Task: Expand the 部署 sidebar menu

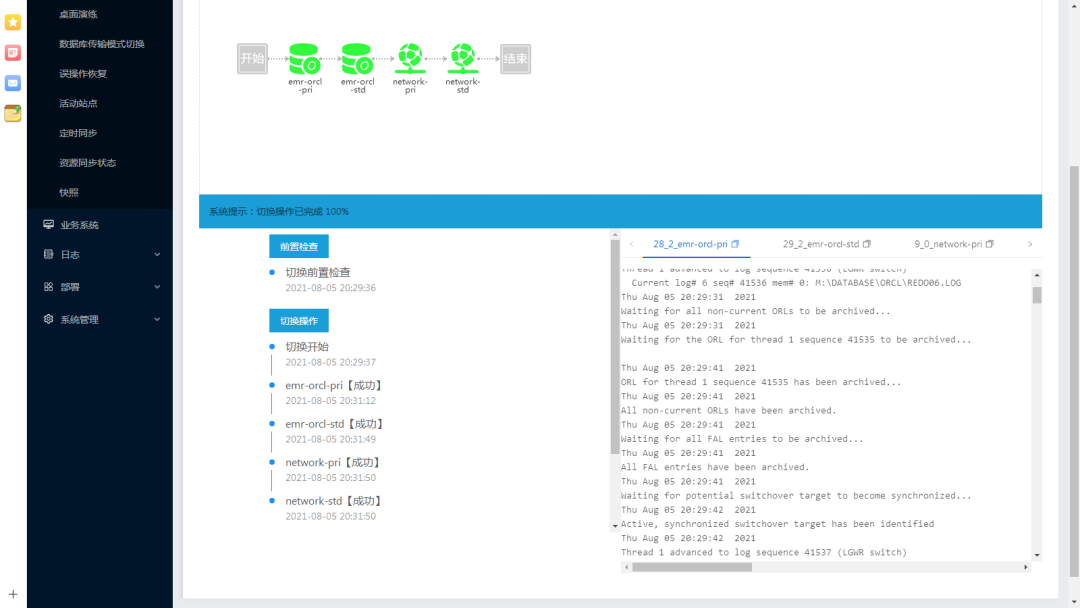Action: (x=100, y=287)
